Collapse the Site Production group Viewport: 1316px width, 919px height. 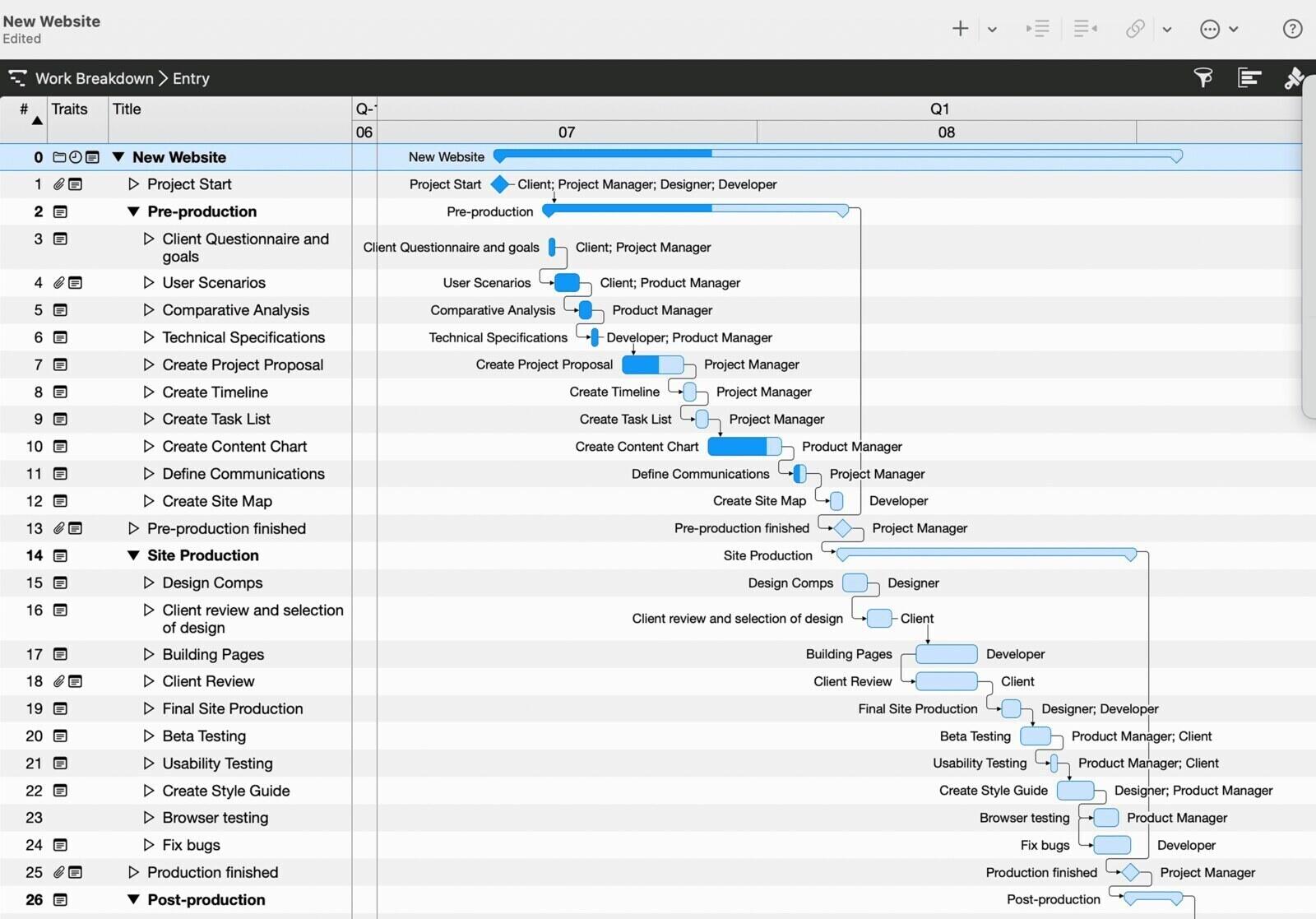coord(134,555)
